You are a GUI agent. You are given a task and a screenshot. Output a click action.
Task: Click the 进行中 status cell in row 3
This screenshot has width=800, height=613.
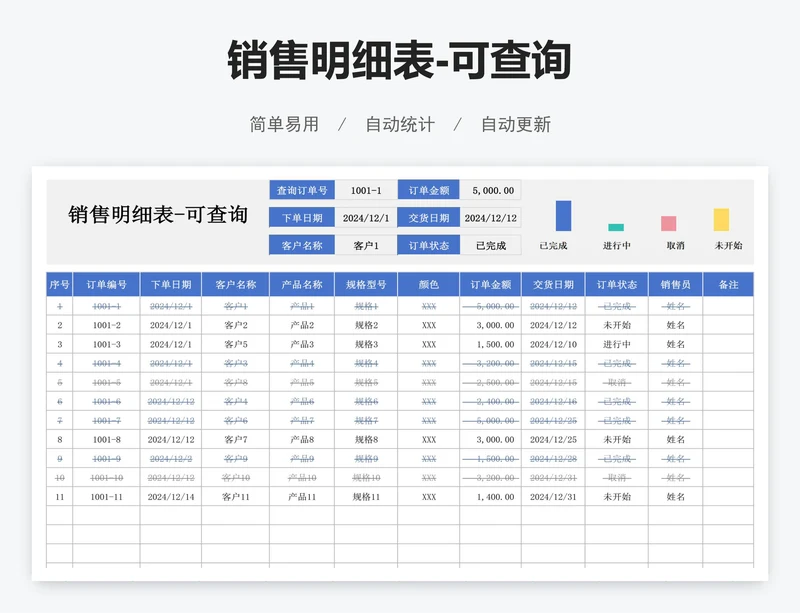pyautogui.click(x=617, y=345)
